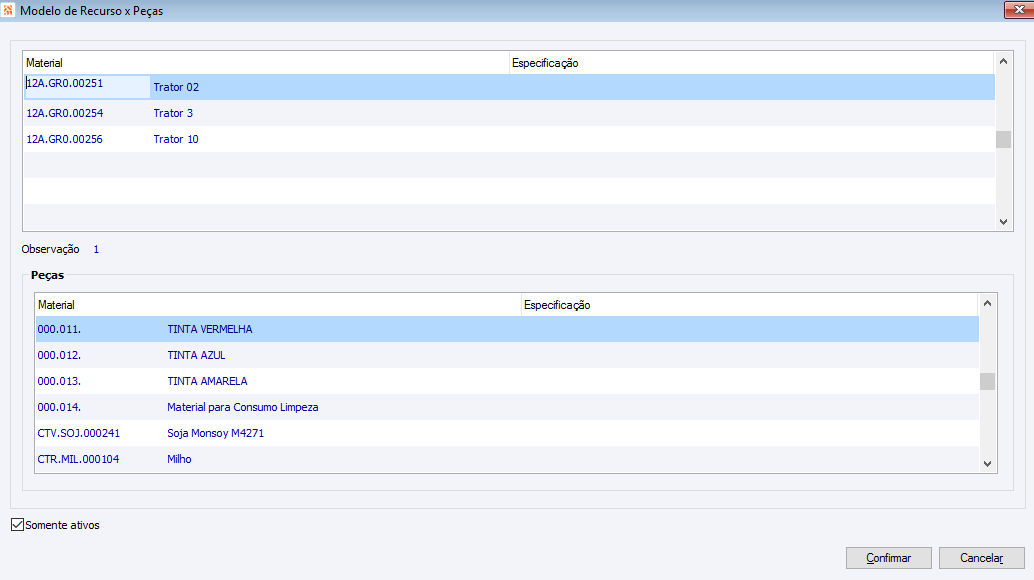
Task: Pick the Trator 10 entry
Action: point(176,139)
